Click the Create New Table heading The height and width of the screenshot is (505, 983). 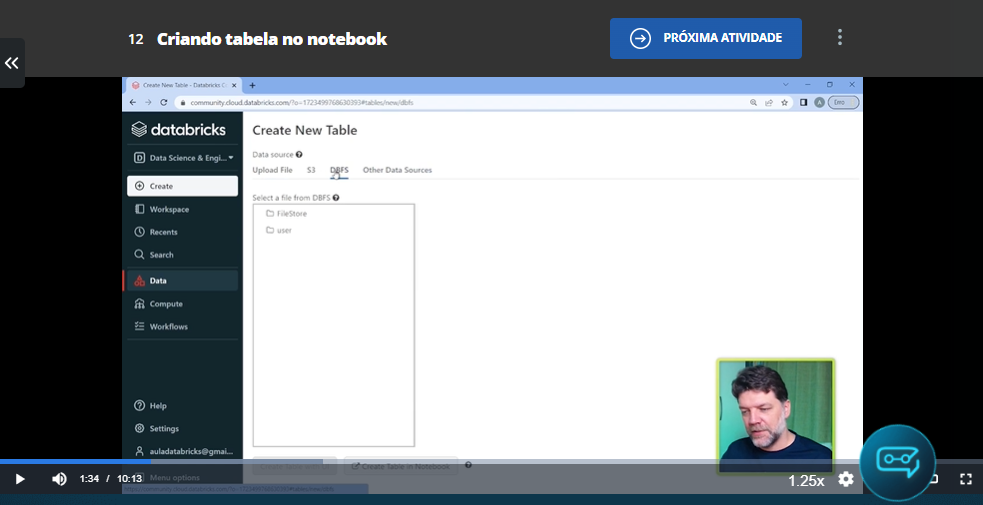[305, 130]
